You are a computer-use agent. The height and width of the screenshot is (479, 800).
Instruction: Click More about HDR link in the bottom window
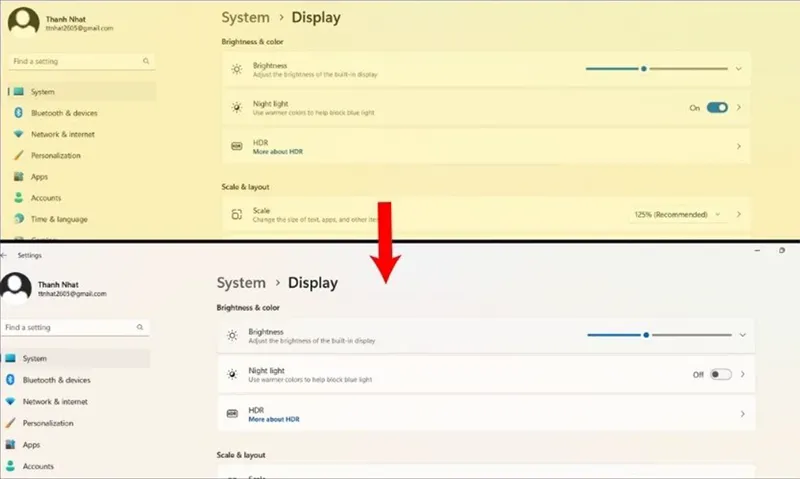pyautogui.click(x=274, y=419)
